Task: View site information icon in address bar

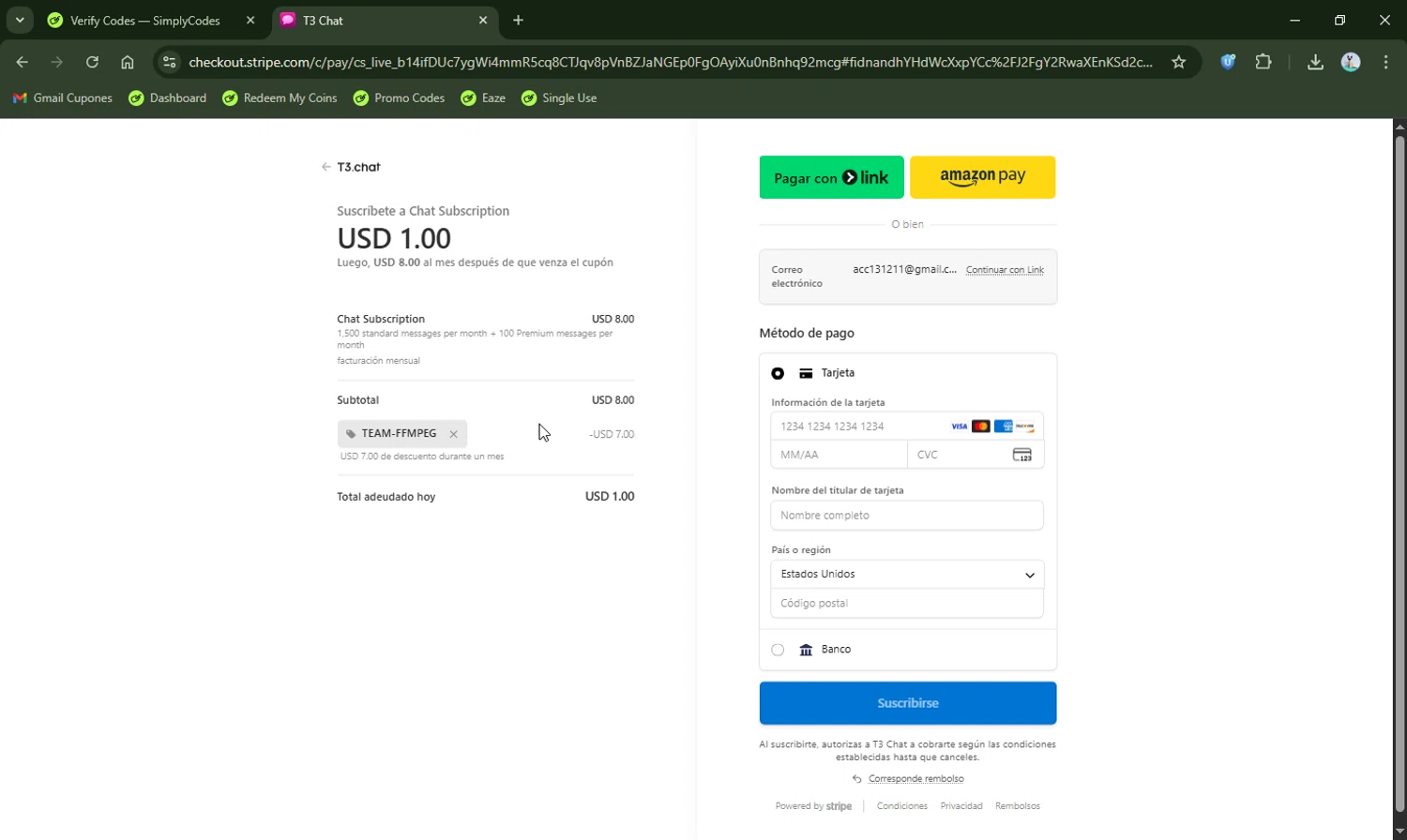Action: click(169, 62)
